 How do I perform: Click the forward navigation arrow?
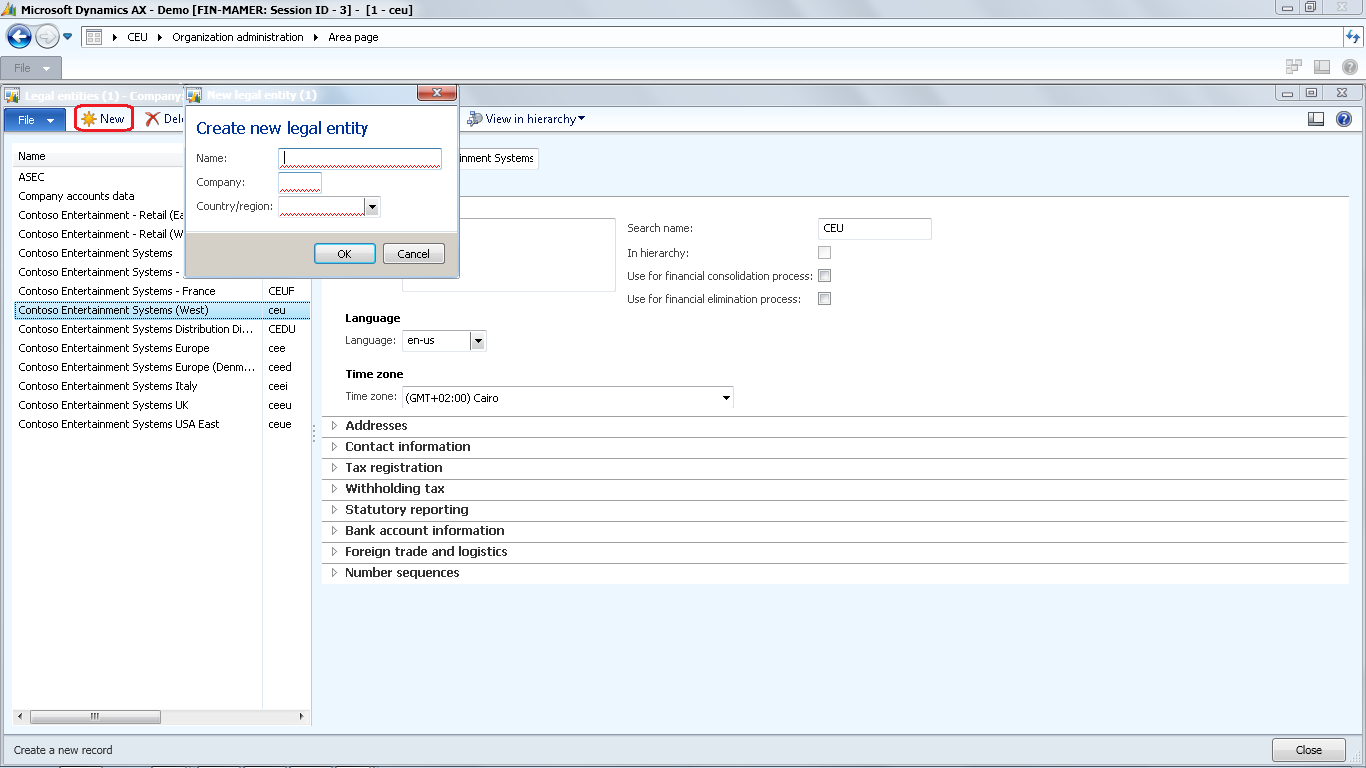47,38
